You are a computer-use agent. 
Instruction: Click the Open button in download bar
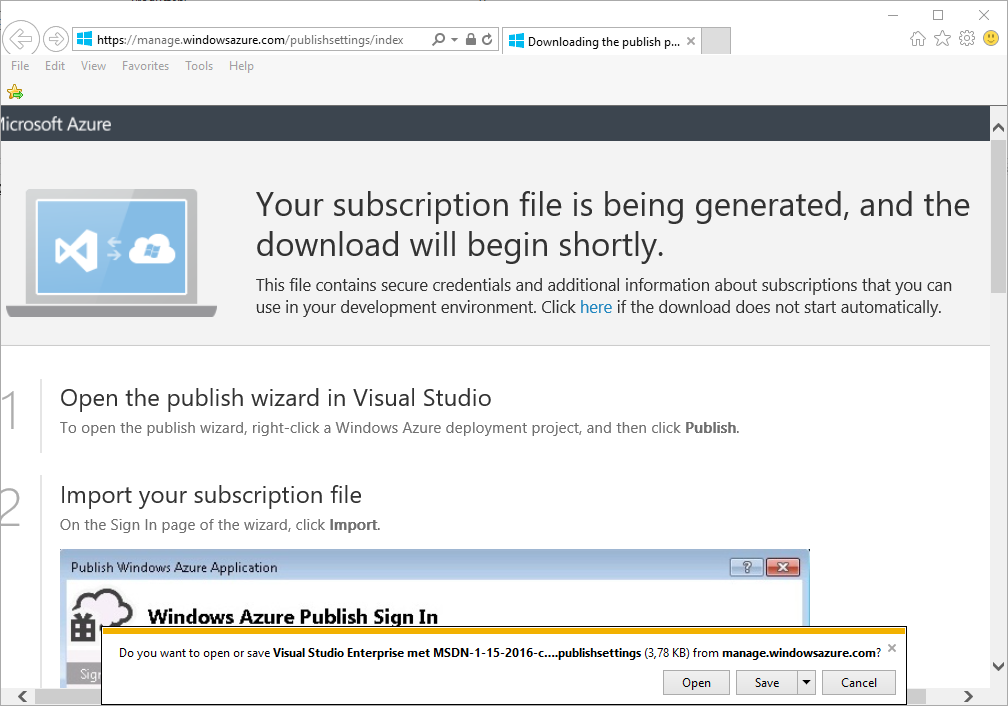click(x=696, y=683)
